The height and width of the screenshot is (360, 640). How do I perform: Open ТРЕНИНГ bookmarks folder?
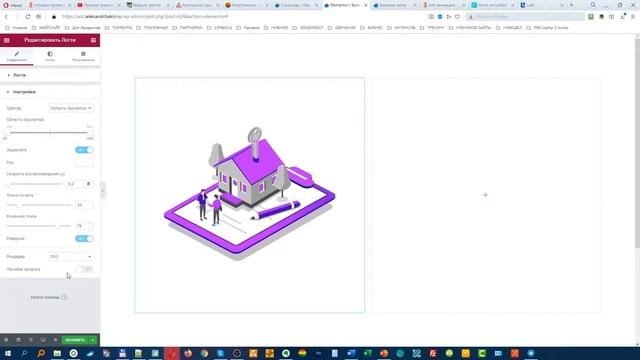[432, 28]
